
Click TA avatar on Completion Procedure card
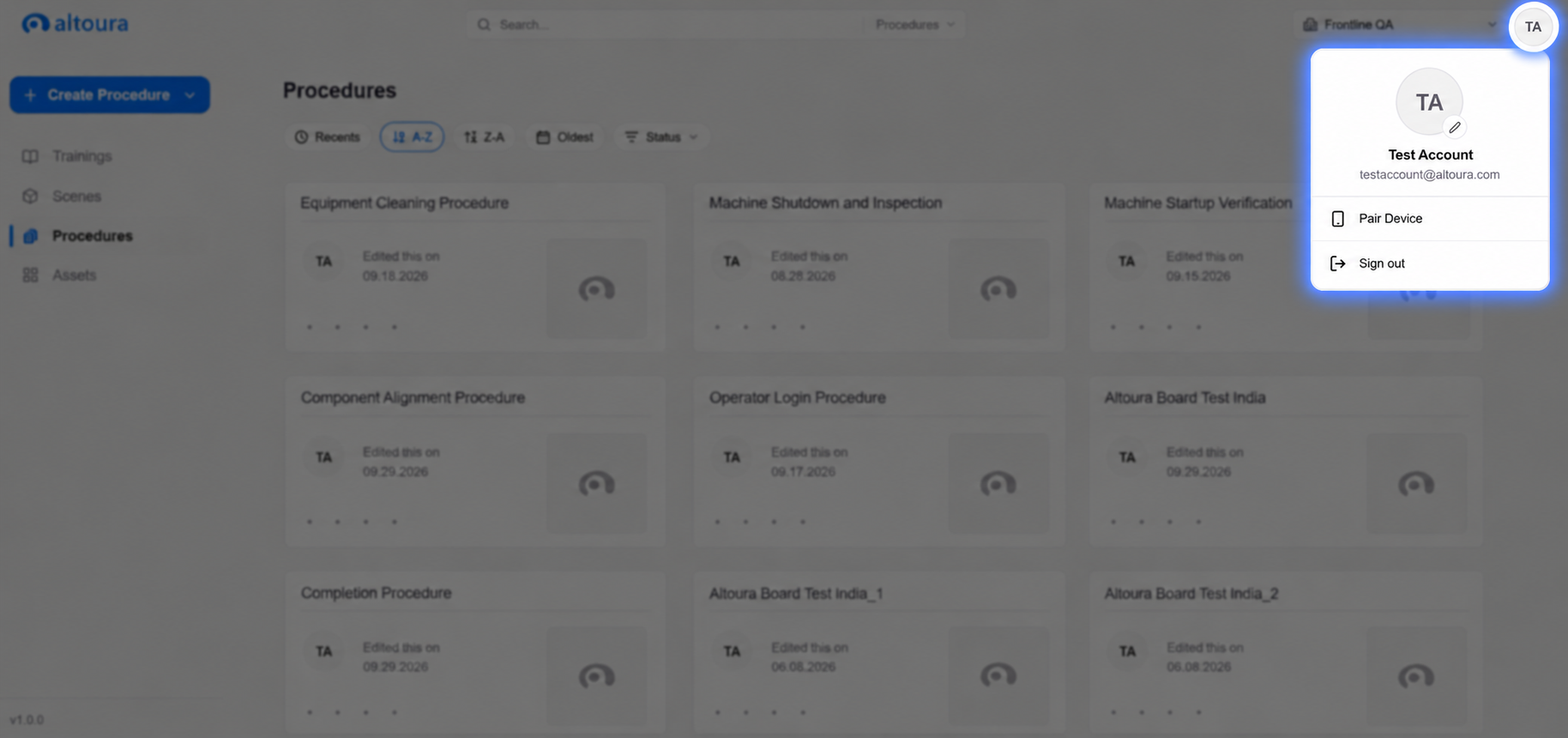323,651
